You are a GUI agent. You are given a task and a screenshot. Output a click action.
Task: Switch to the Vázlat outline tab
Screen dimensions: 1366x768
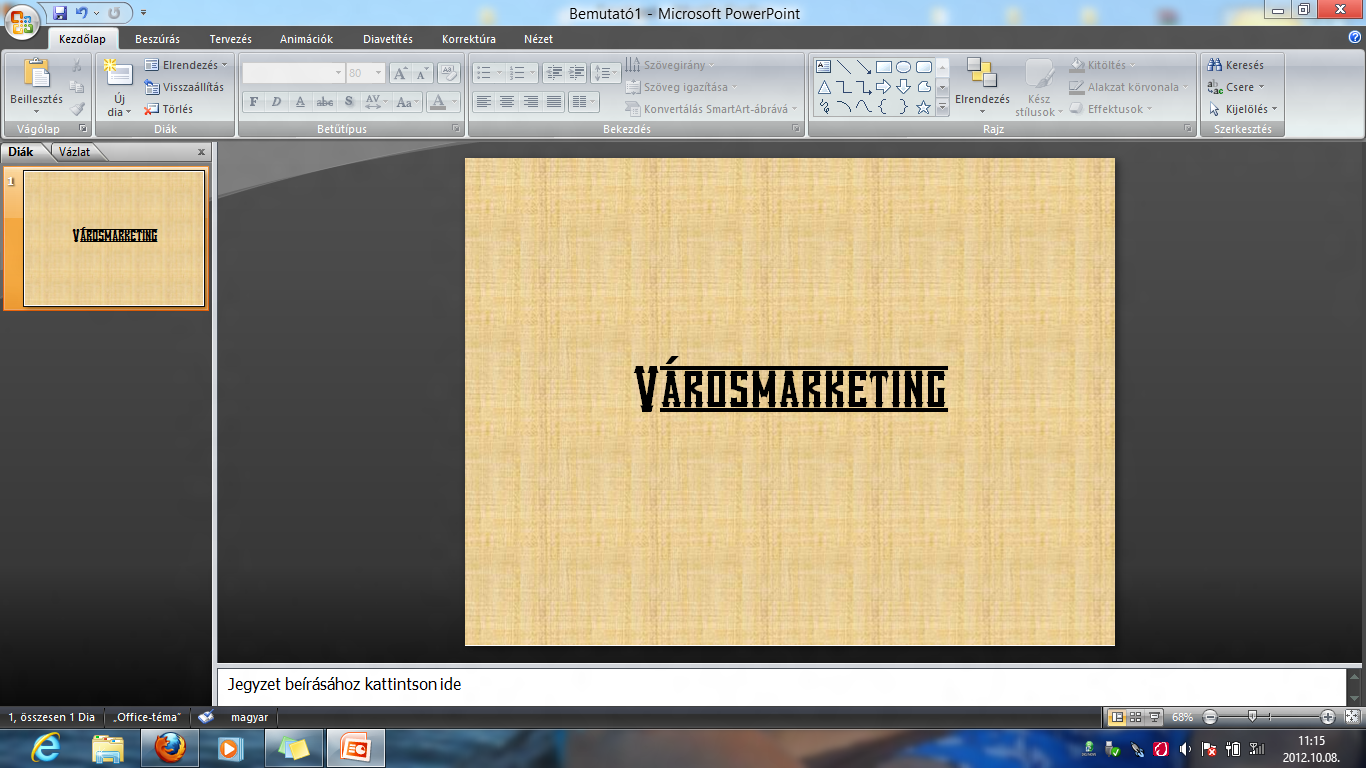pyautogui.click(x=75, y=152)
